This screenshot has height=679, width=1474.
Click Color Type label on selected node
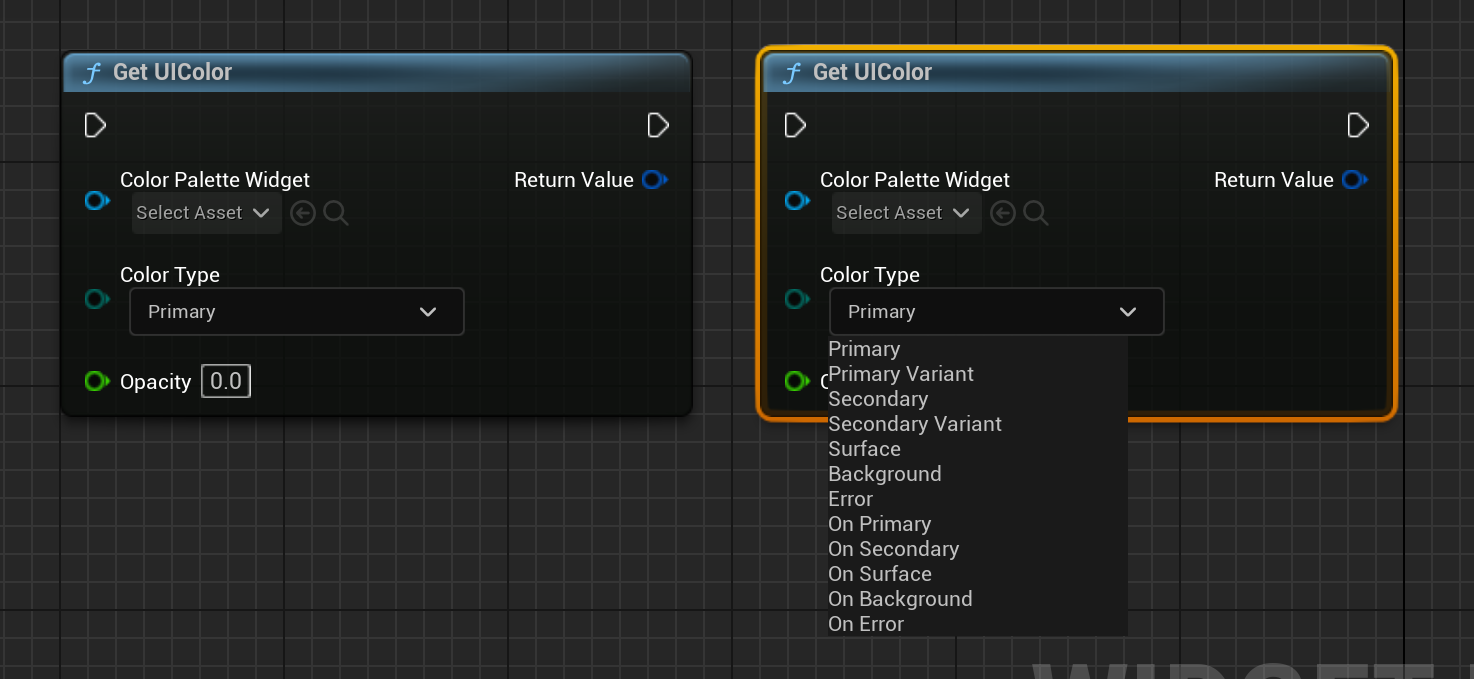click(x=870, y=275)
